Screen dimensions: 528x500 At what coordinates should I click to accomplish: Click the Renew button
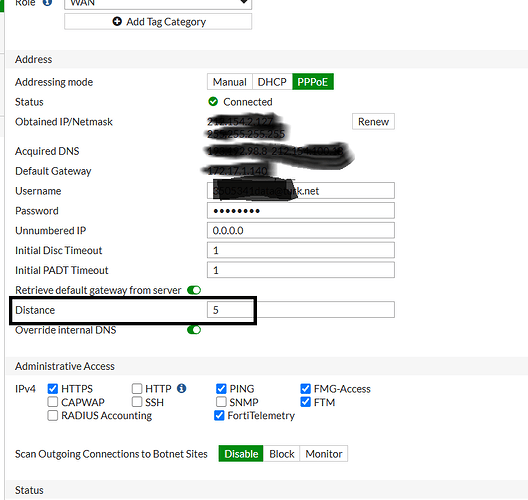(x=373, y=122)
